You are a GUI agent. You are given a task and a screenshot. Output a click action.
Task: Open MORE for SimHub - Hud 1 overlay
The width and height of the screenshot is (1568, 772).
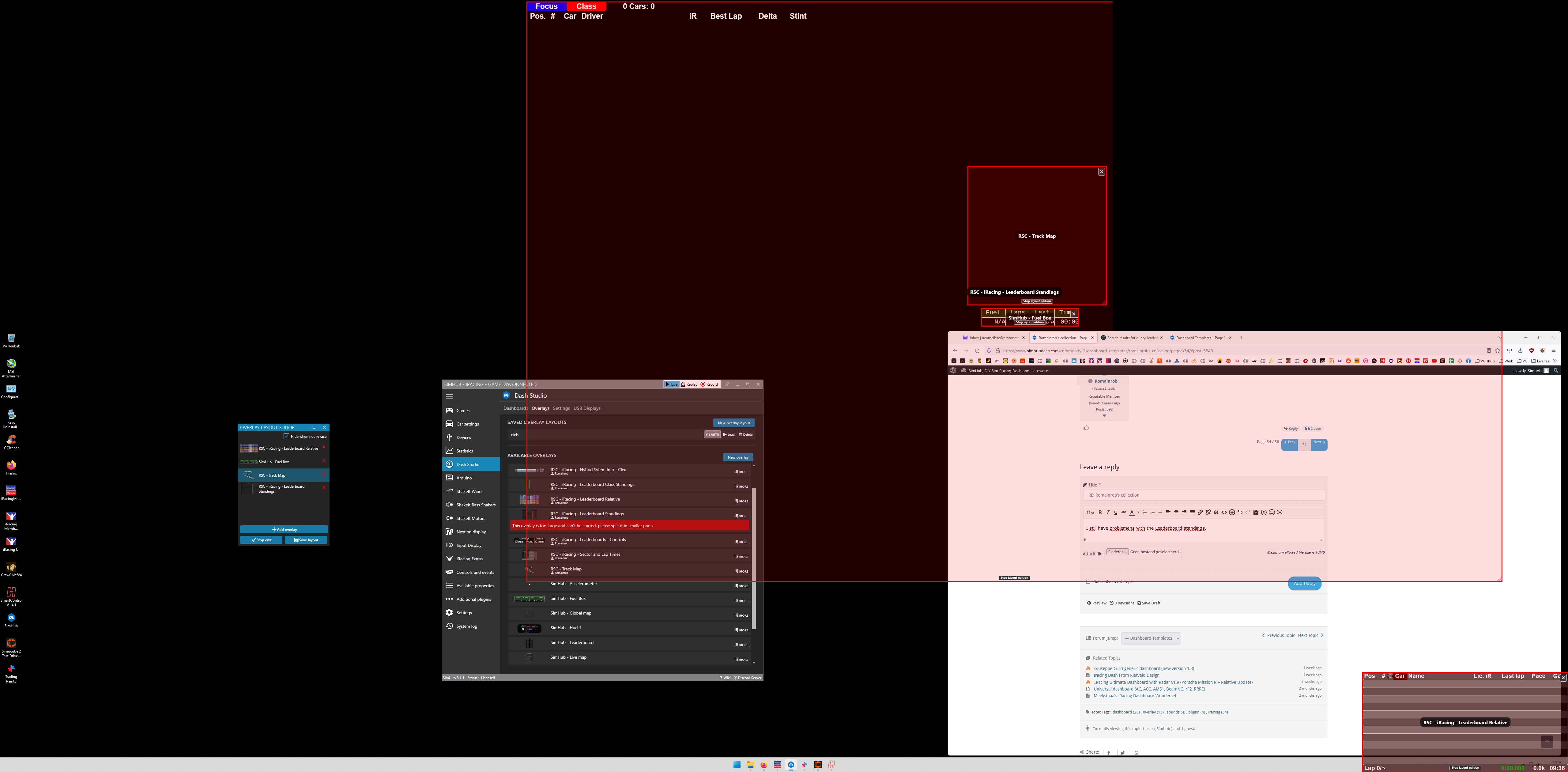point(741,630)
